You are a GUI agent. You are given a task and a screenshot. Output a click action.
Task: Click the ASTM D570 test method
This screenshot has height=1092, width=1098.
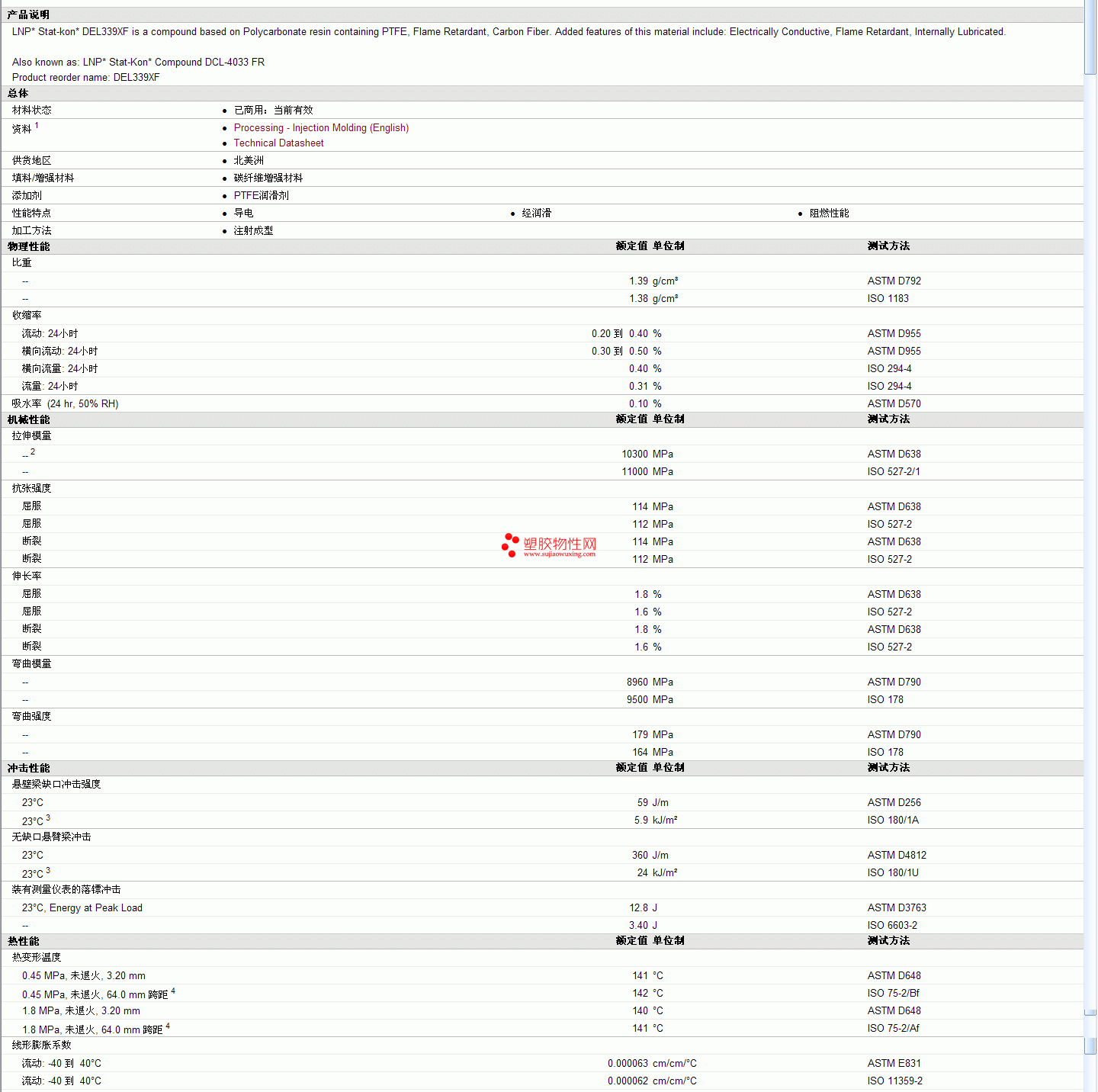pos(894,404)
